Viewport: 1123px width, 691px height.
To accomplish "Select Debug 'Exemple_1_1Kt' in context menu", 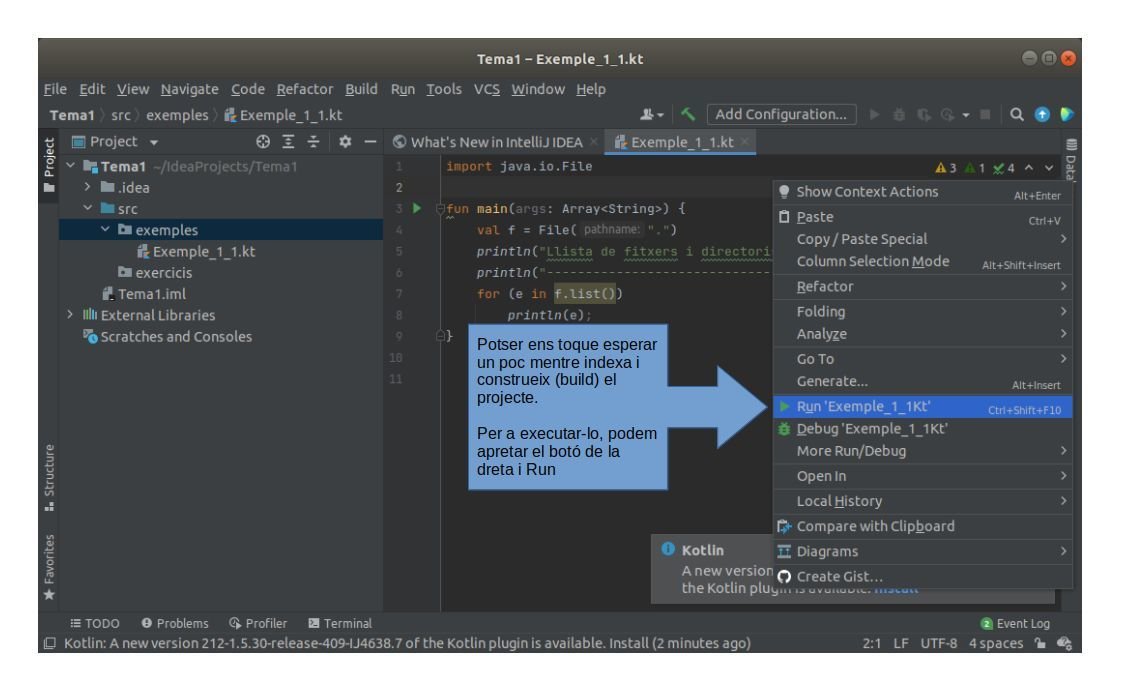I will 922,429.
